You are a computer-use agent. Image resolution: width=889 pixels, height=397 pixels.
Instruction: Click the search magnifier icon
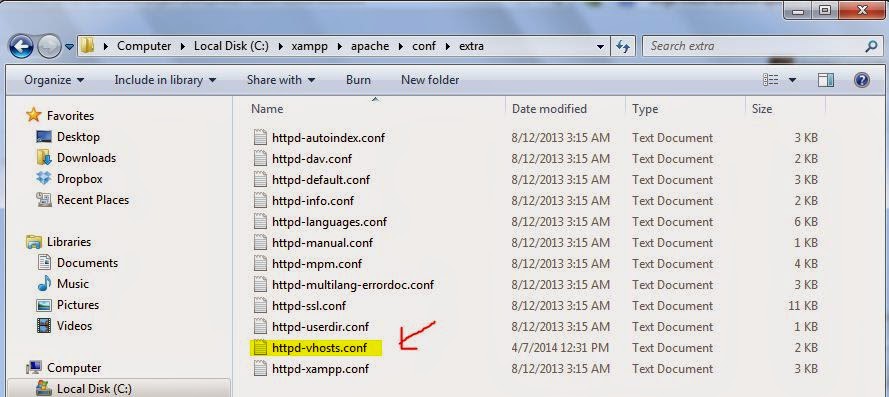pyautogui.click(x=870, y=46)
